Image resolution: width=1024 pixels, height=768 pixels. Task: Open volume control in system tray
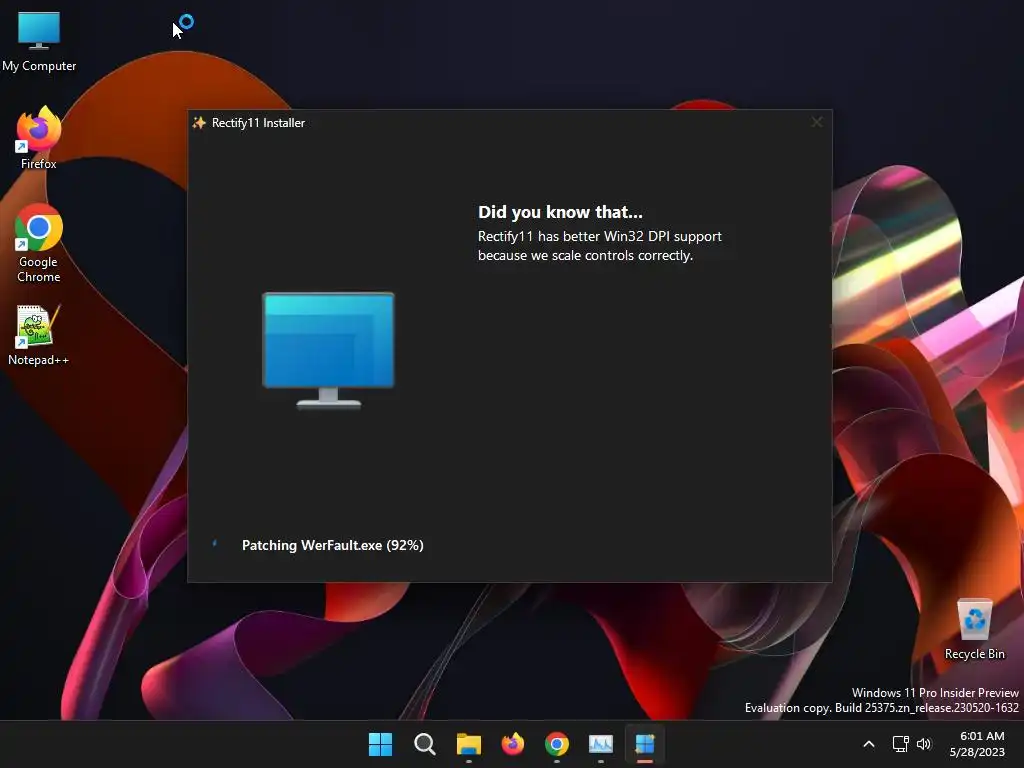(x=924, y=744)
